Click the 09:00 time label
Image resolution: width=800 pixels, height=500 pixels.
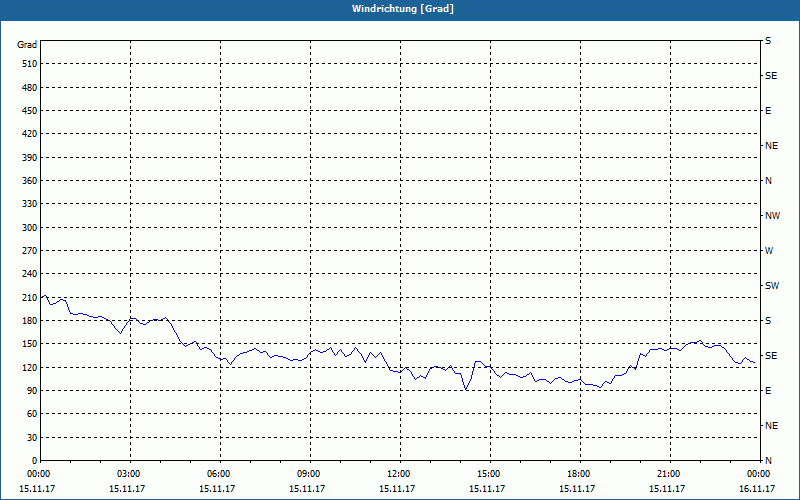[310, 473]
